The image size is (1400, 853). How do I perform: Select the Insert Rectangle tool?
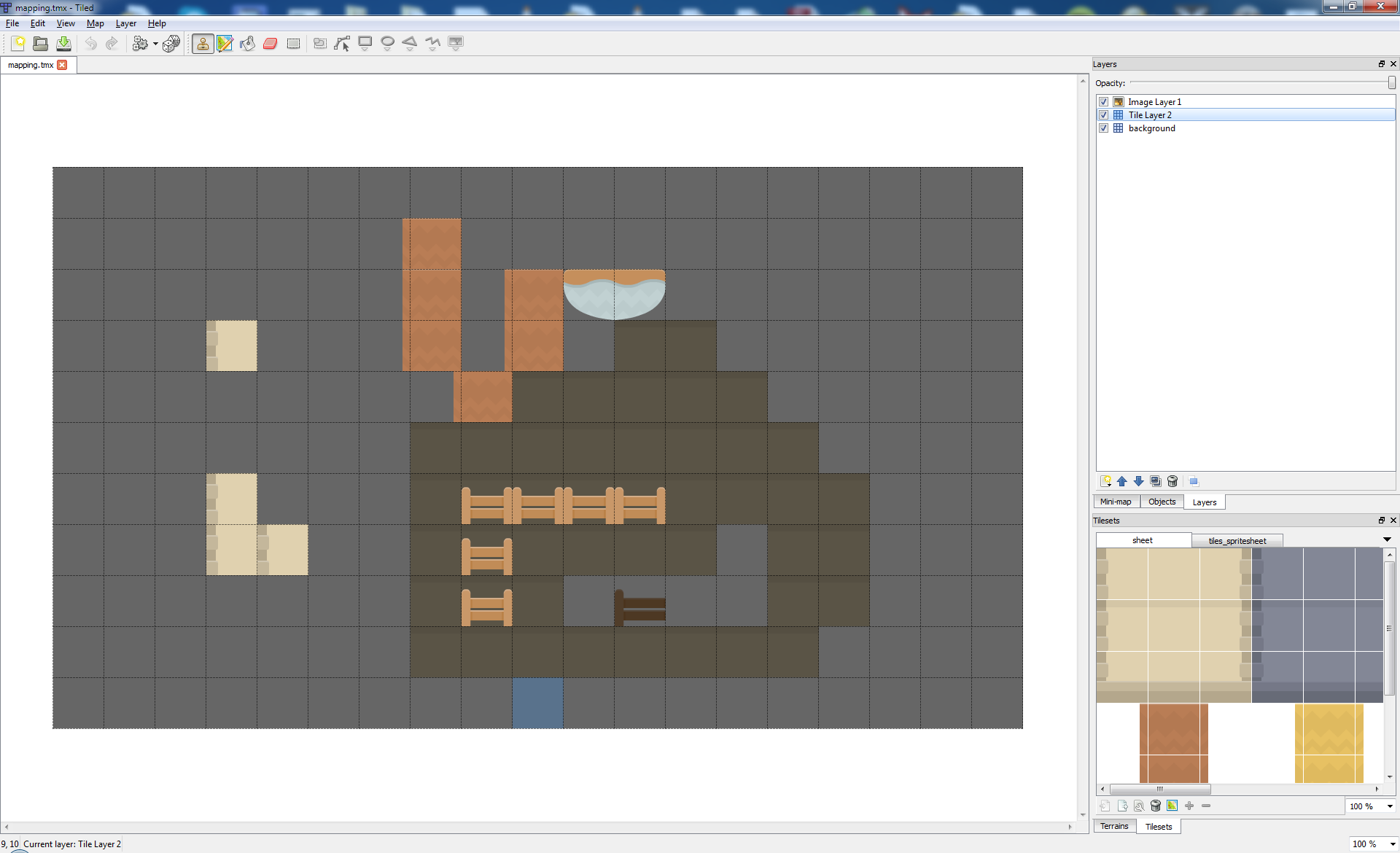[365, 44]
